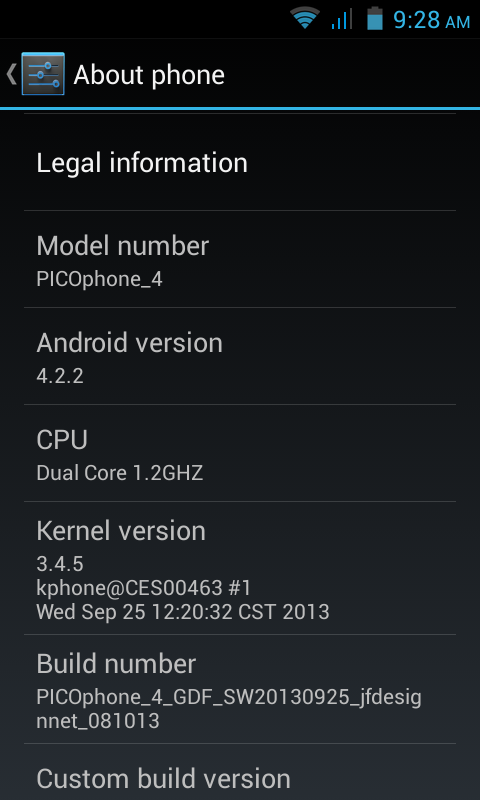Open Custom build version entry
Screen dimensions: 480x800
(240, 772)
